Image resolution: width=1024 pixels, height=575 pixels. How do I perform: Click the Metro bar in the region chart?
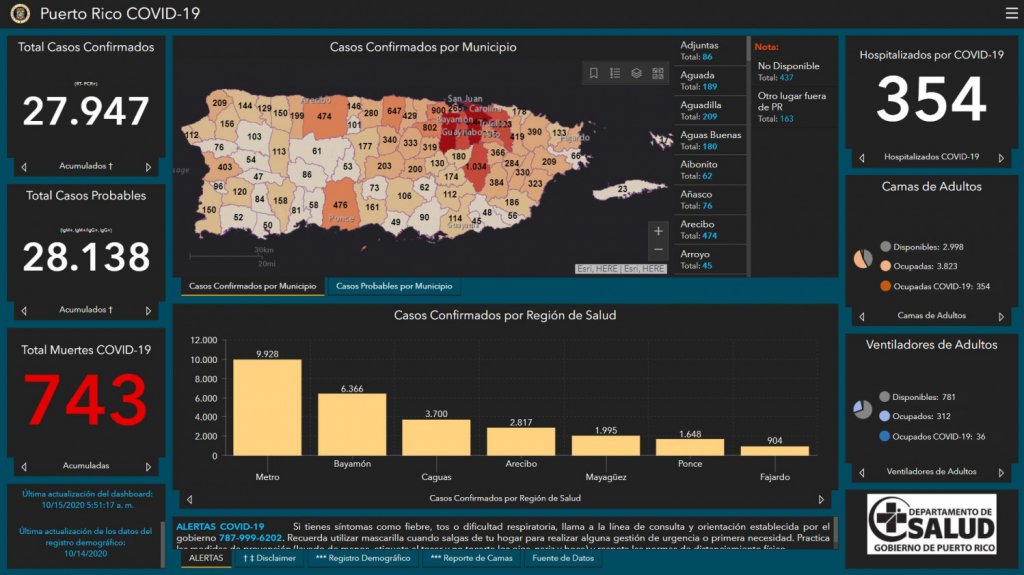coord(267,407)
